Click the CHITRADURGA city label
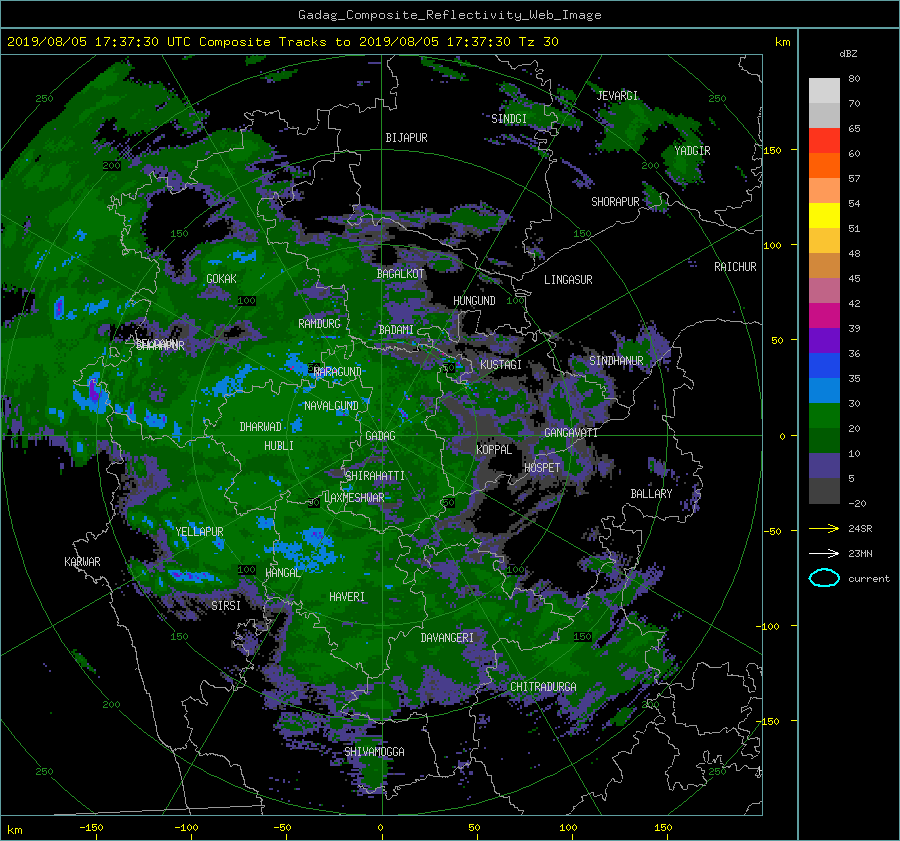 point(544,687)
